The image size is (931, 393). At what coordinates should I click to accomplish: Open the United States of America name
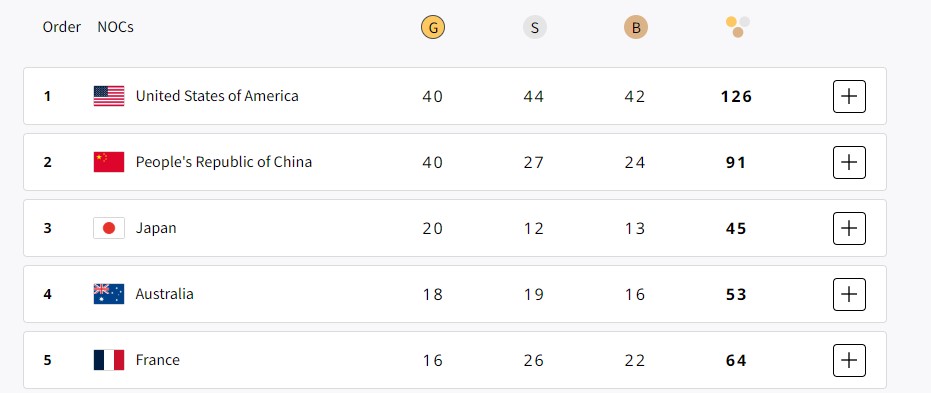[217, 96]
